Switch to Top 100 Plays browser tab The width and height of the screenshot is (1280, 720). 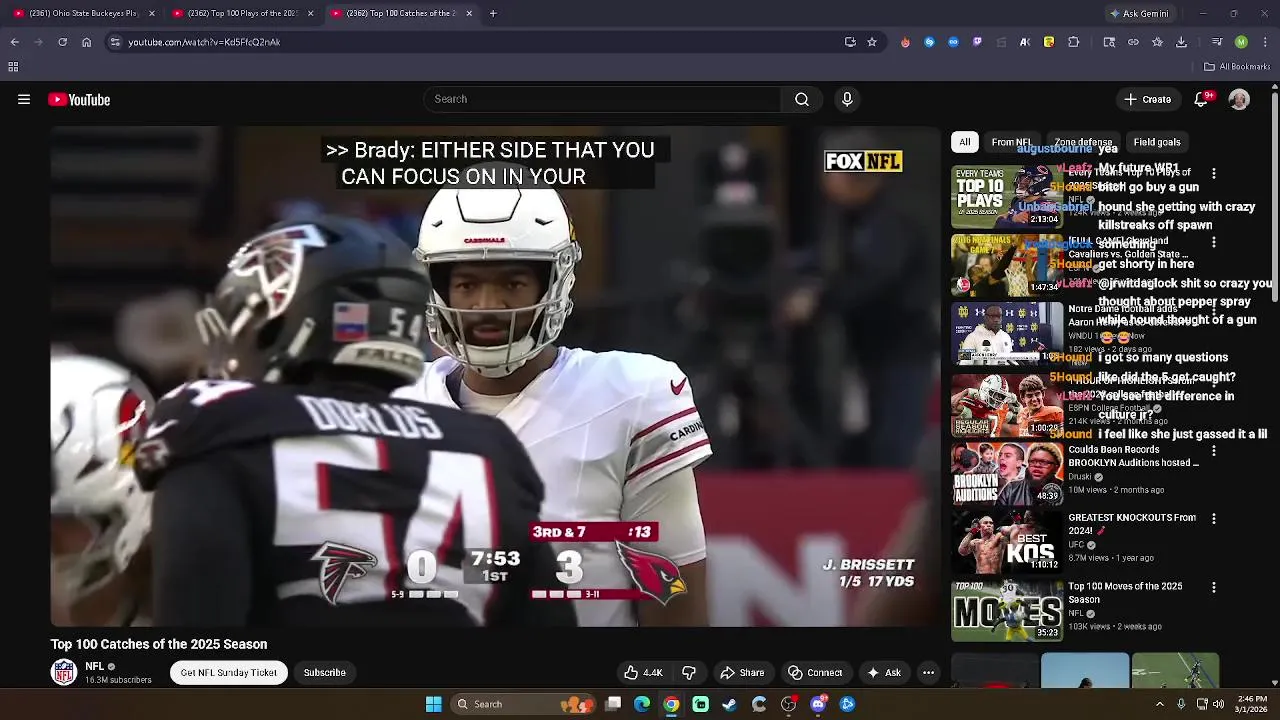pyautogui.click(x=241, y=13)
